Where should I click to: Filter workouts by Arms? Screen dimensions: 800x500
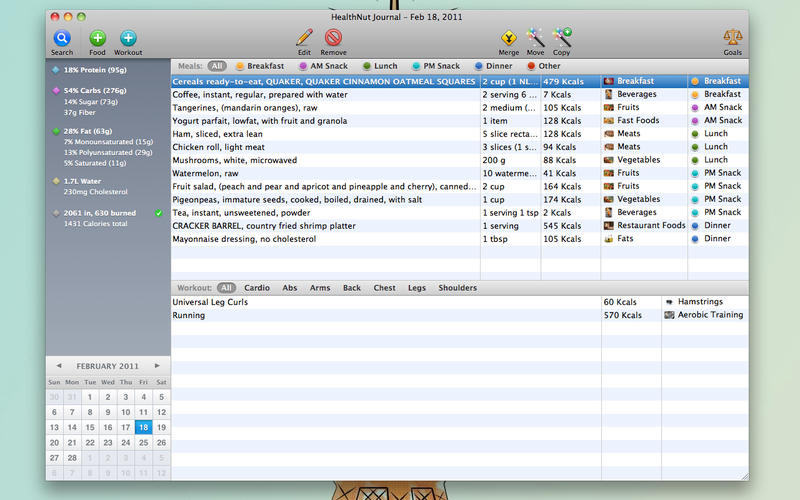320,288
